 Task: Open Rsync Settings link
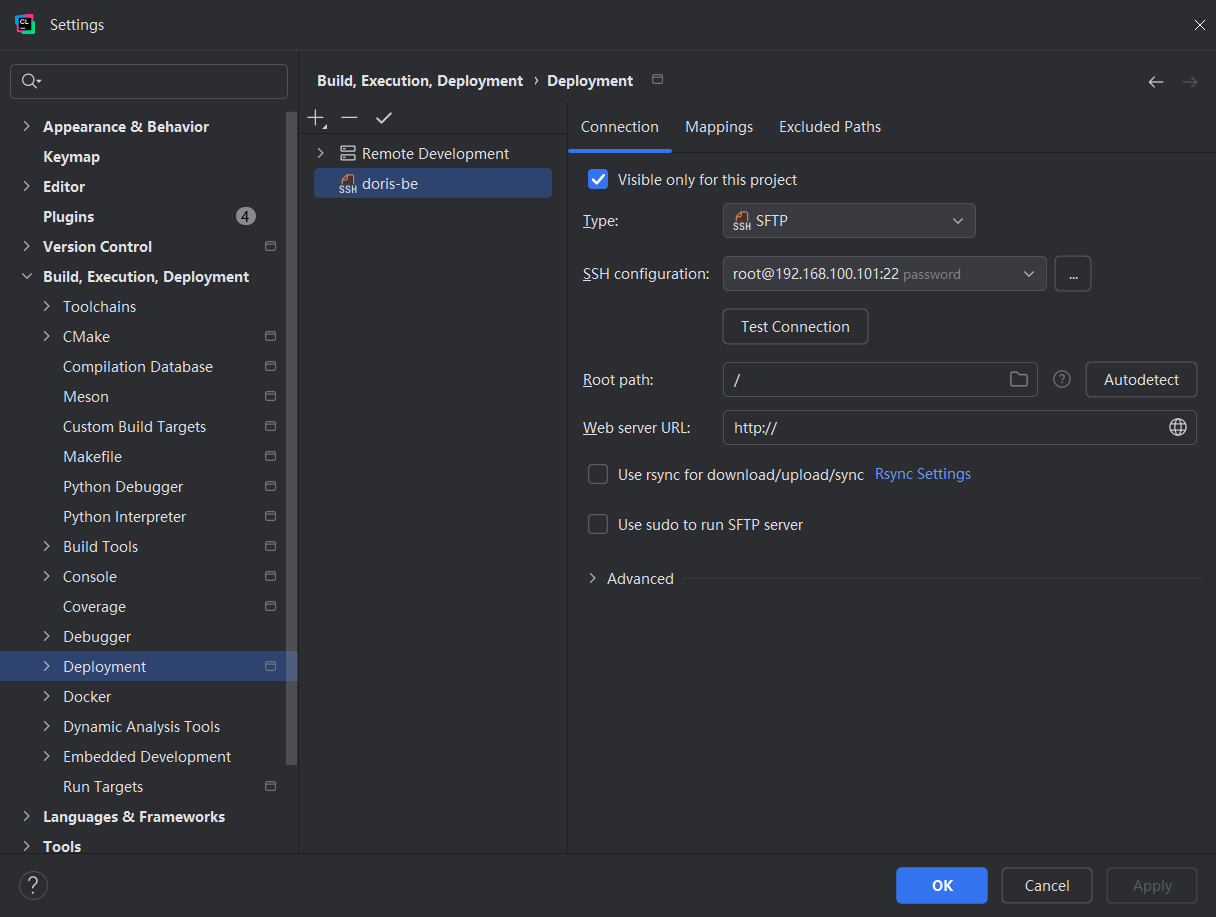coord(923,474)
